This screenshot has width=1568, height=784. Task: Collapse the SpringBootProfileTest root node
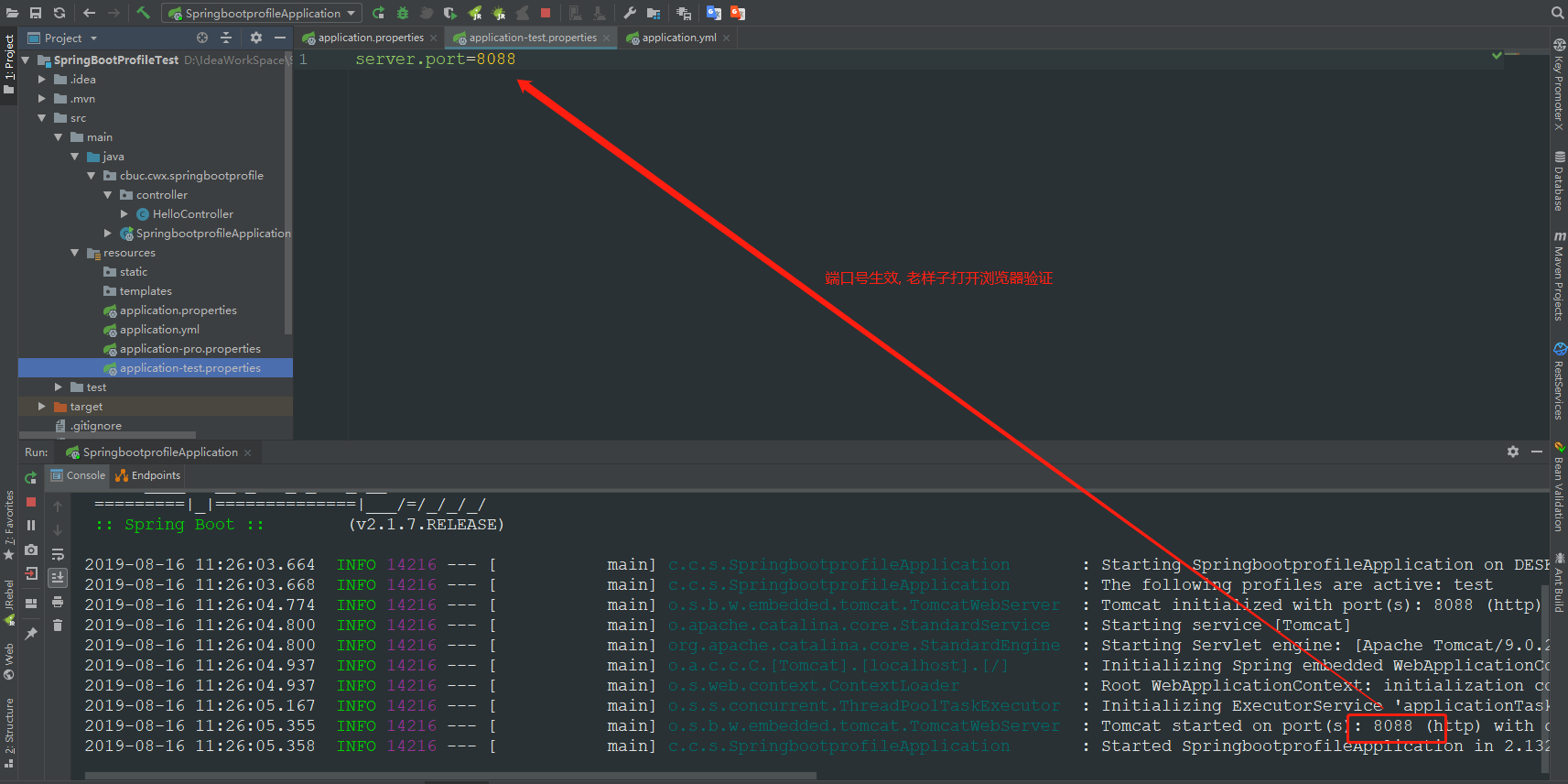[x=26, y=60]
